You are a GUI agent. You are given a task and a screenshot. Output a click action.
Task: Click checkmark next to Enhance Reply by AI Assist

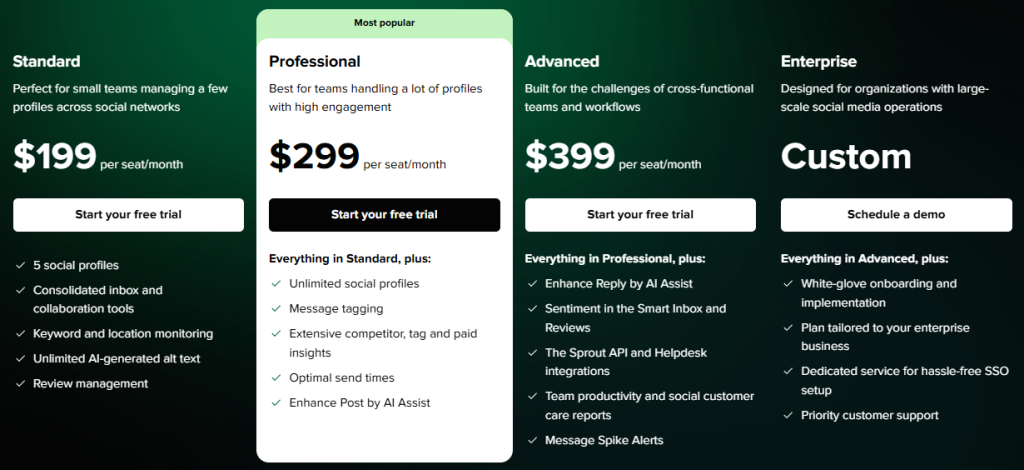[533, 284]
